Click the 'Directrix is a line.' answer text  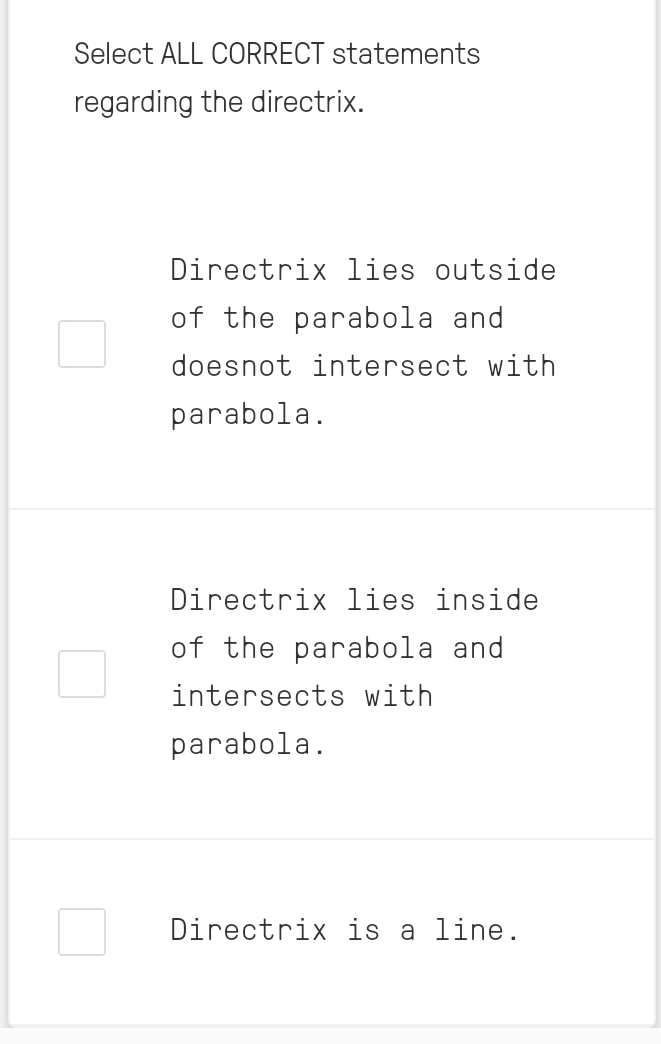click(344, 931)
